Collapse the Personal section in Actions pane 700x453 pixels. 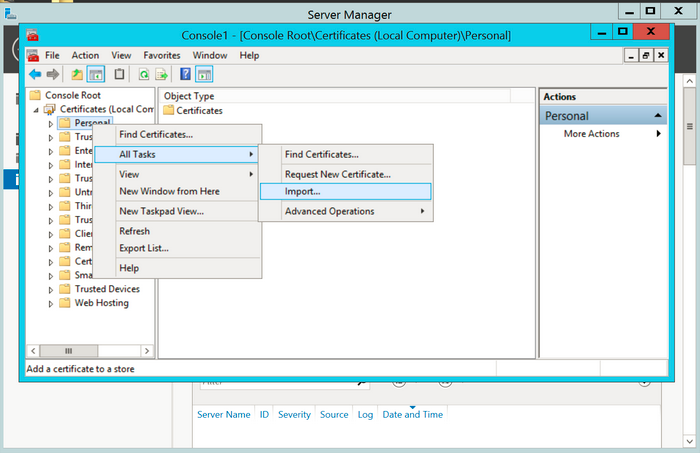(658, 116)
